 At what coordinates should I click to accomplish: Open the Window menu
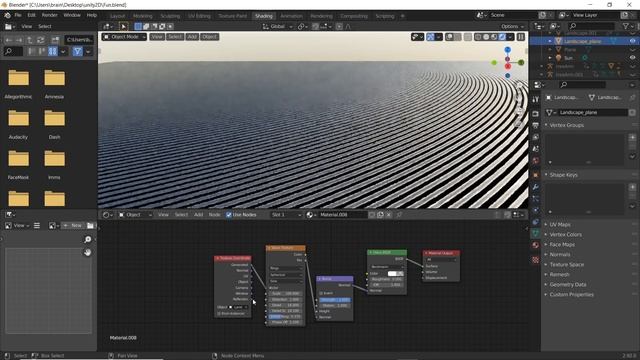[x=72, y=15]
